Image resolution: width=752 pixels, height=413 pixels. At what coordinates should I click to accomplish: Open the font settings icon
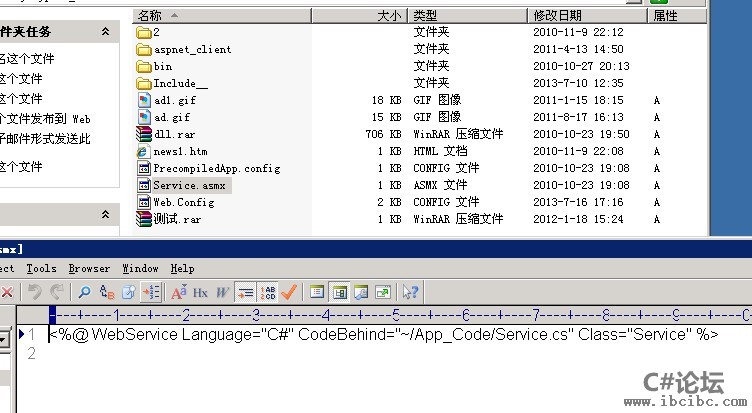pyautogui.click(x=179, y=292)
